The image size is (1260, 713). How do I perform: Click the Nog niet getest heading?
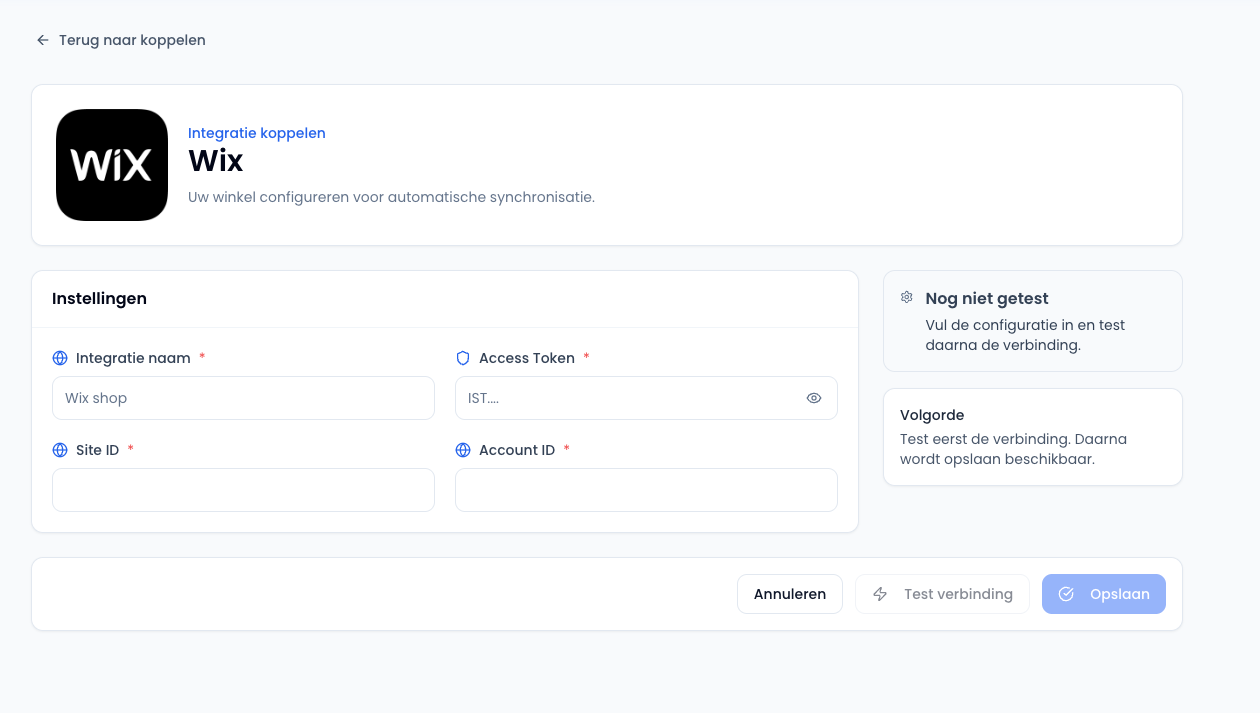(987, 298)
